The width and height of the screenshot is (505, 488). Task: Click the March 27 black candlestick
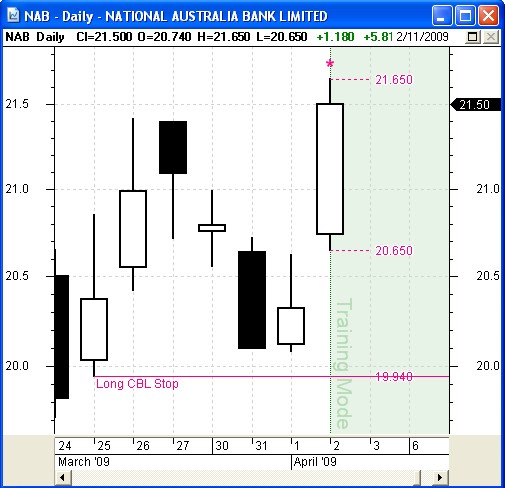tap(173, 147)
